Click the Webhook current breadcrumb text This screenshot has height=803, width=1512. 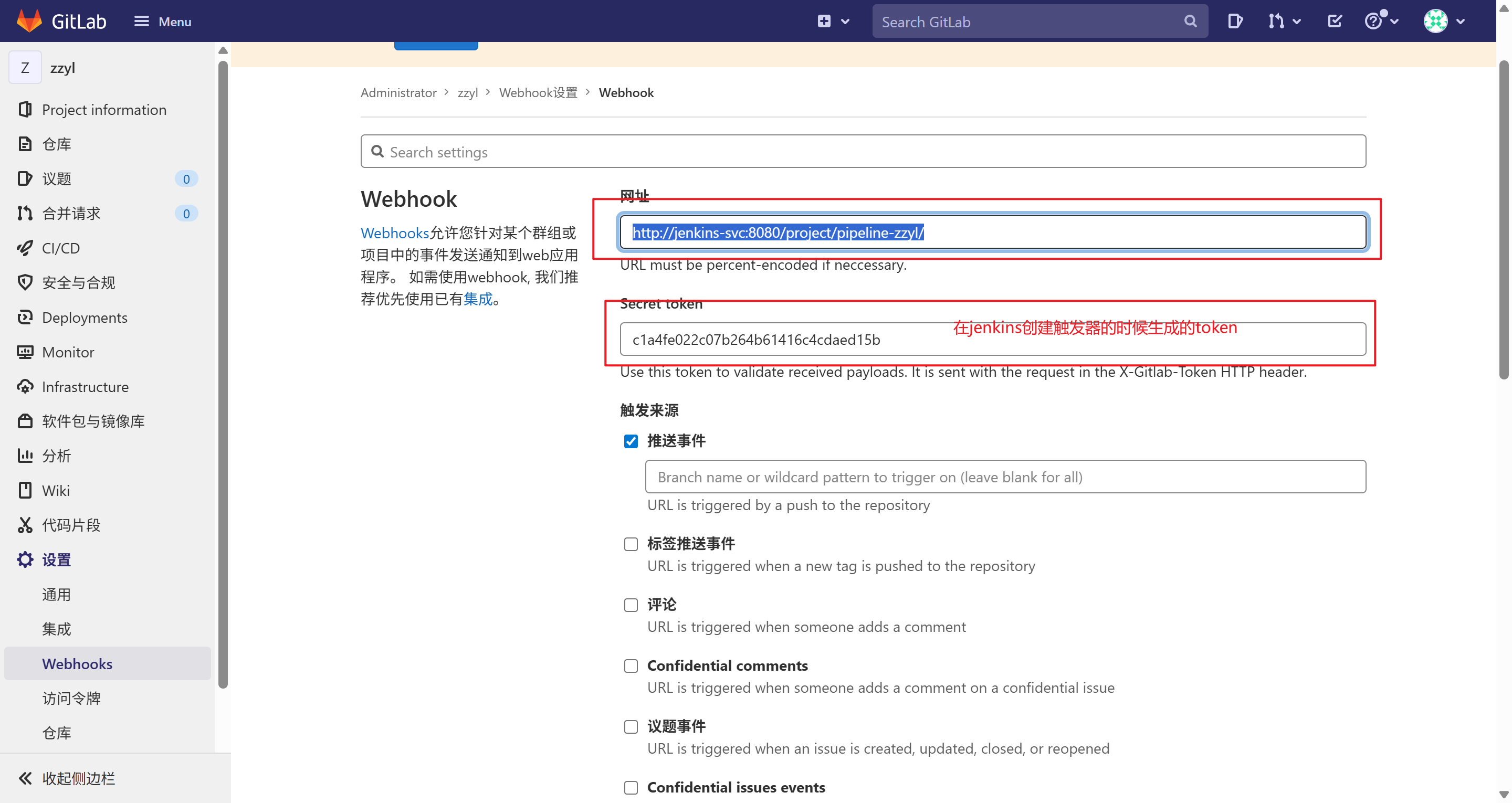pyautogui.click(x=626, y=93)
